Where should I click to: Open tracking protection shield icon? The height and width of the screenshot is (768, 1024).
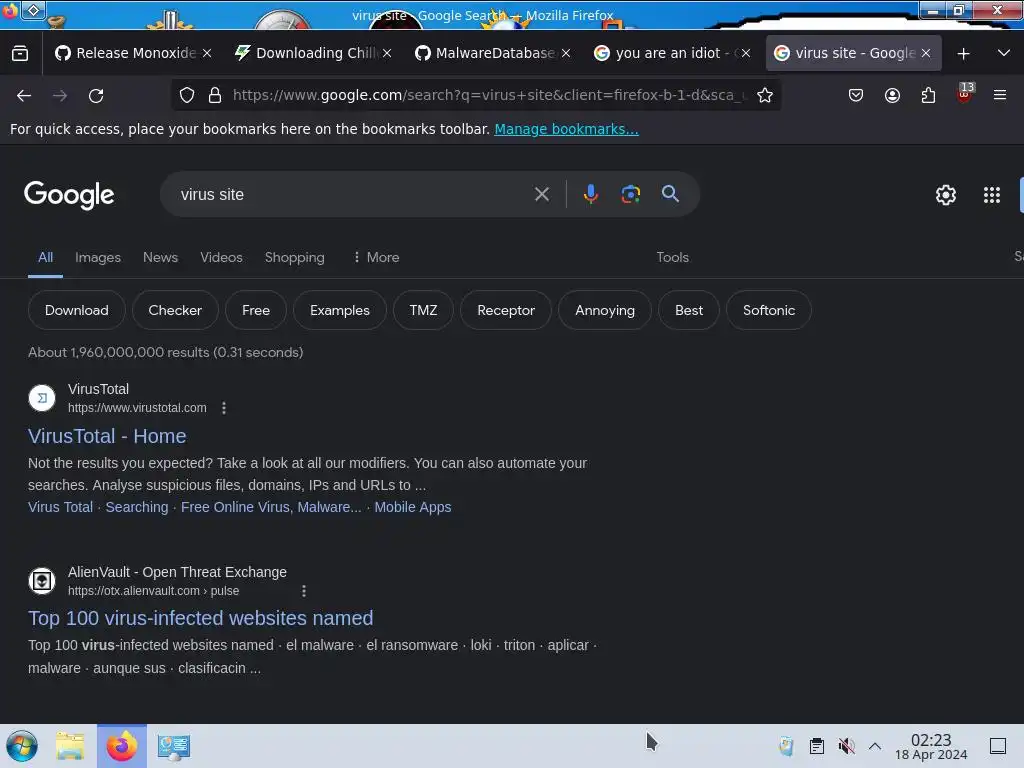point(187,95)
